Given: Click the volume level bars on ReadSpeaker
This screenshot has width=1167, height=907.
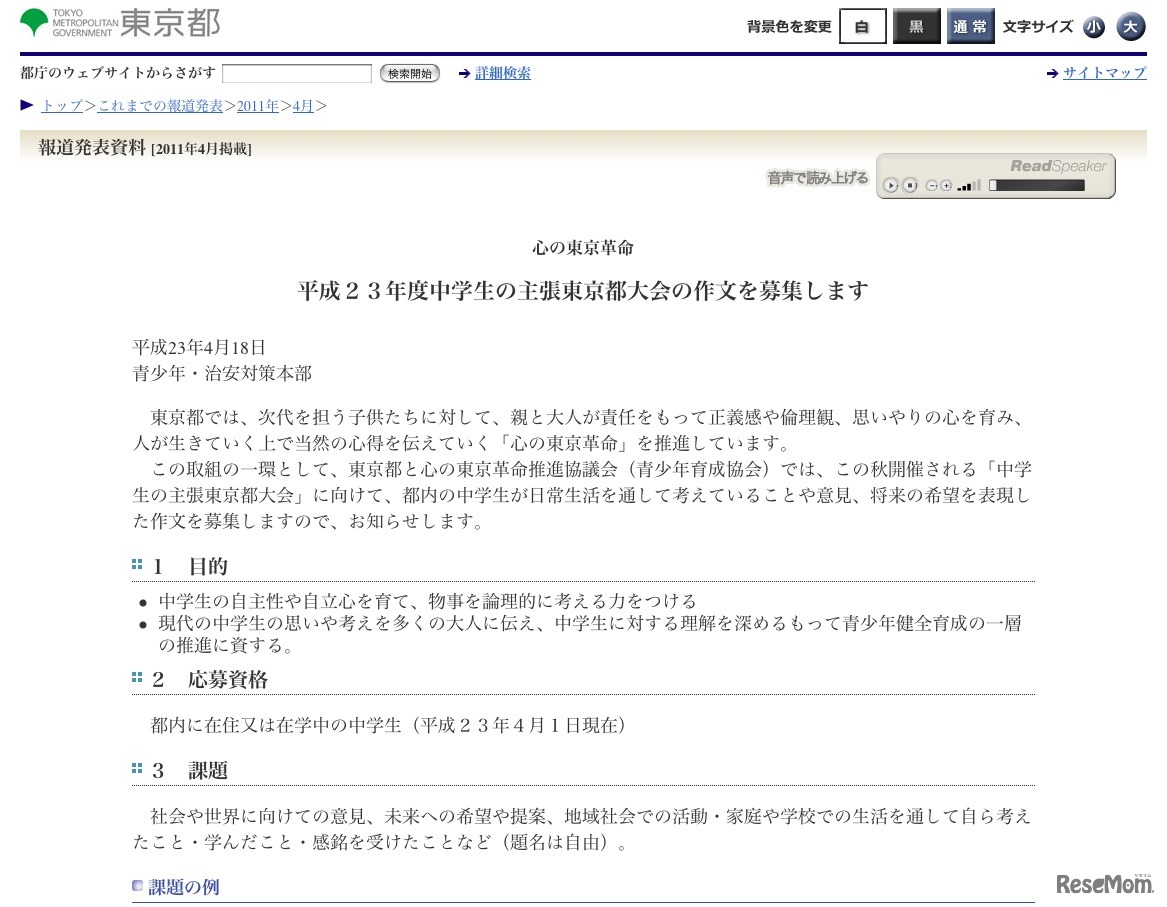Looking at the screenshot, I should [x=968, y=185].
